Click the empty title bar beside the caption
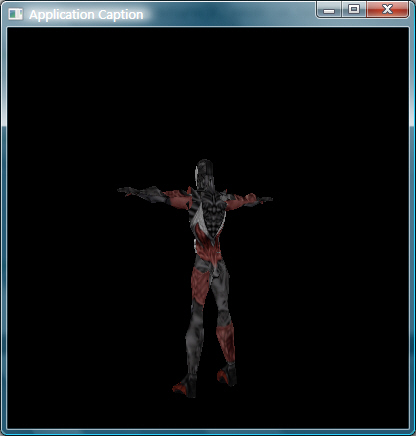The width and height of the screenshot is (416, 436). pos(230,14)
